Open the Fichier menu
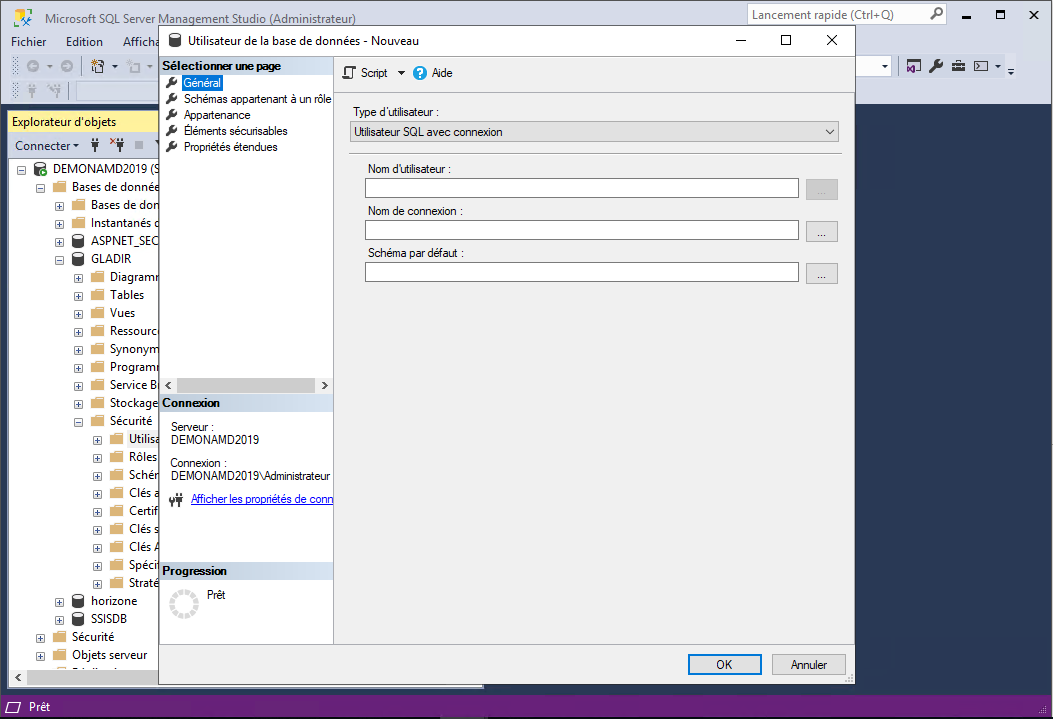 click(29, 42)
